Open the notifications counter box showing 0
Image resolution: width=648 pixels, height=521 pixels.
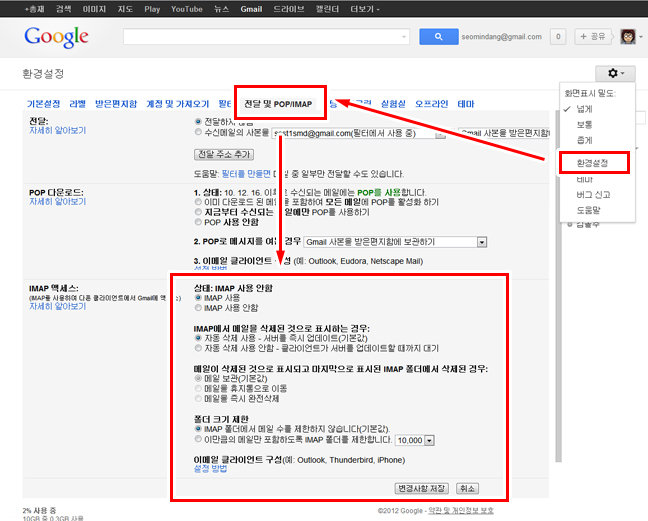pos(558,37)
